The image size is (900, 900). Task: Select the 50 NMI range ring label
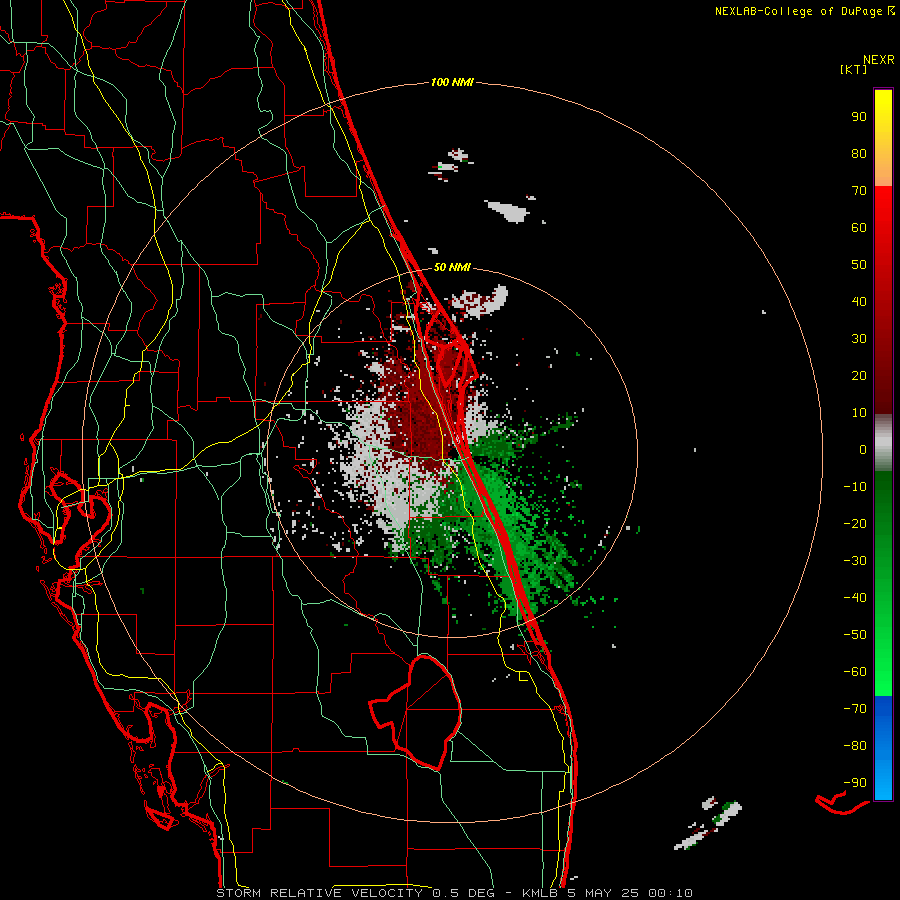tap(452, 267)
